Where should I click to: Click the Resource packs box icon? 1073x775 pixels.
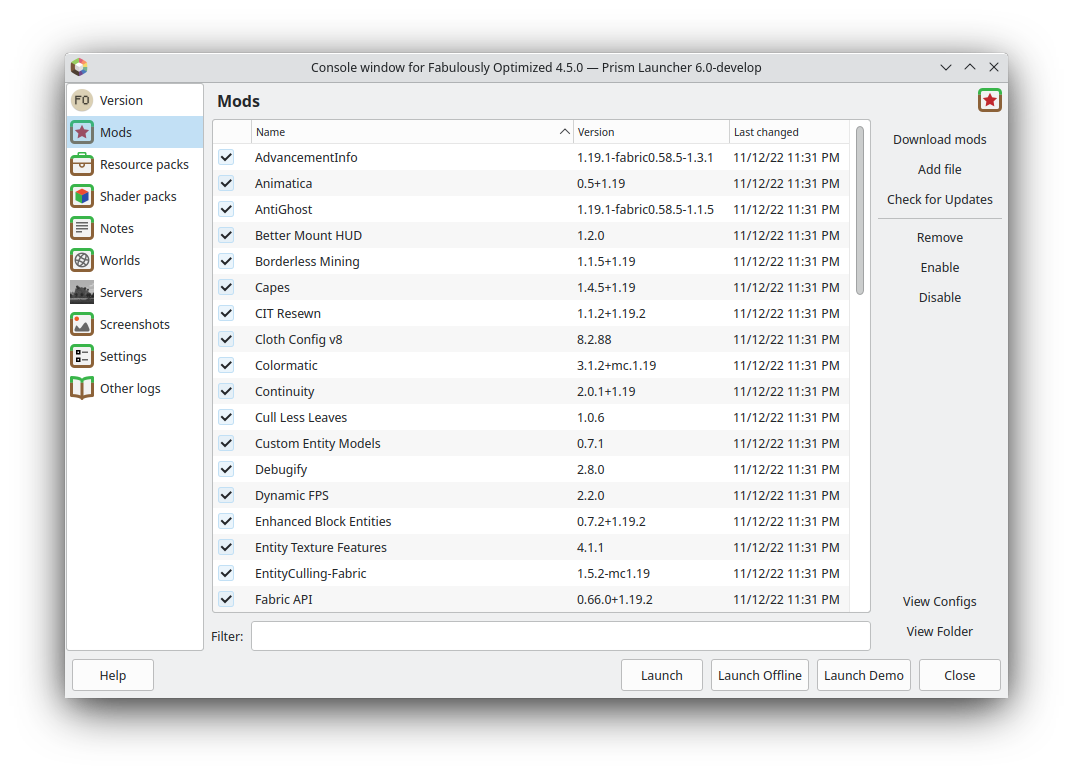pos(81,163)
